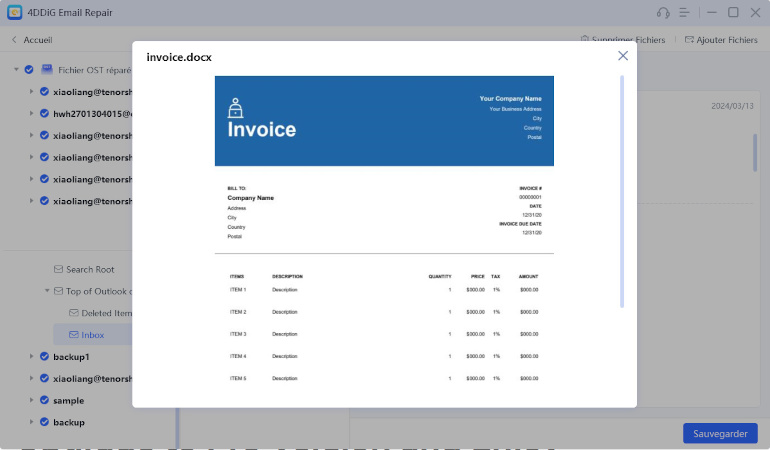Click the 4DDiG Email Repair app logo

15,12
